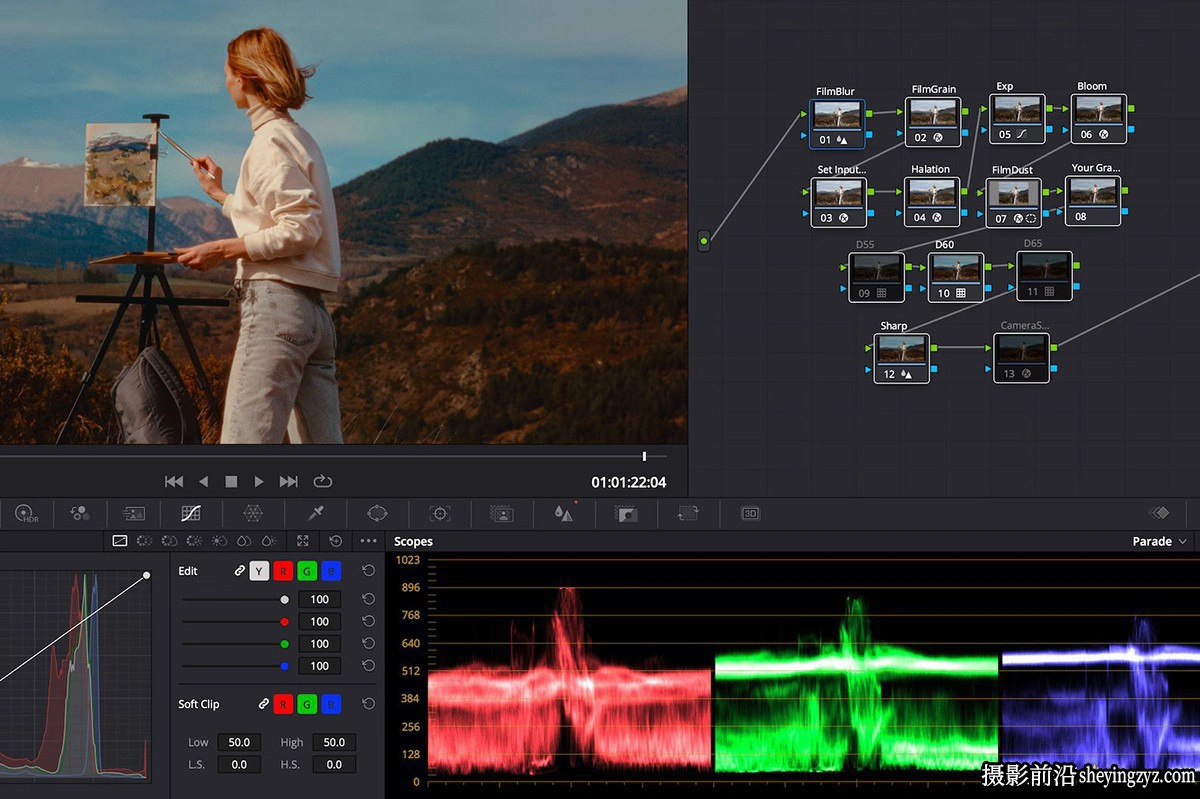Click the viewer scrubber playhead
The height and width of the screenshot is (799, 1200).
645,456
